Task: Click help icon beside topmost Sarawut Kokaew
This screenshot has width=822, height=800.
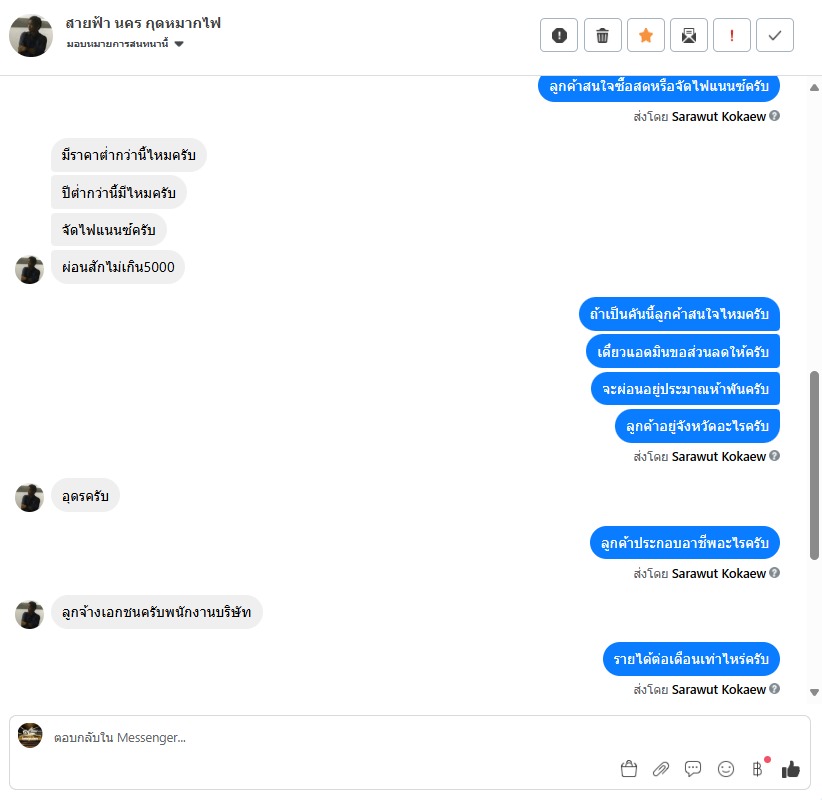Action: coord(774,116)
